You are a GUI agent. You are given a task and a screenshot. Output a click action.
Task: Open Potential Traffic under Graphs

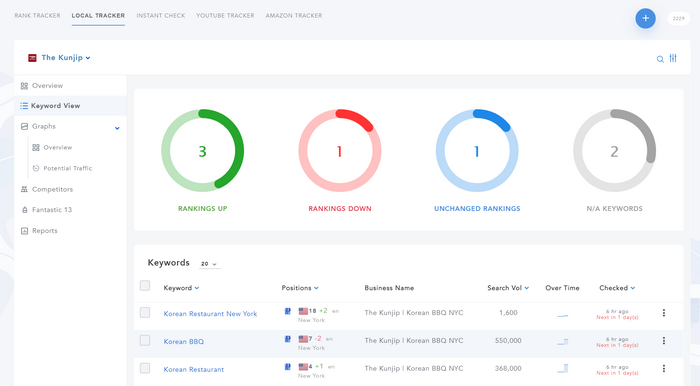click(x=67, y=168)
